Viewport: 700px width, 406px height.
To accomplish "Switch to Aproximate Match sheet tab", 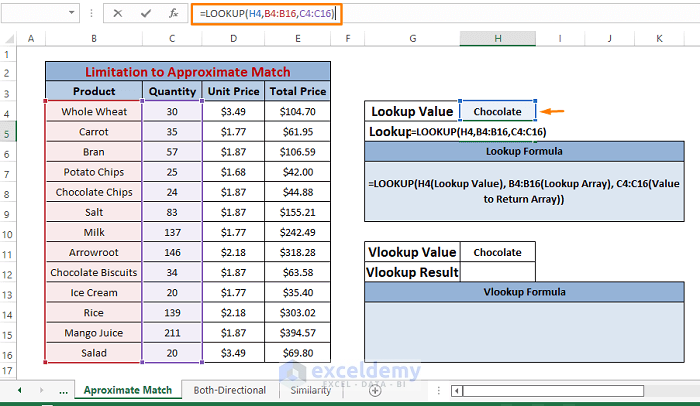I will [x=128, y=390].
